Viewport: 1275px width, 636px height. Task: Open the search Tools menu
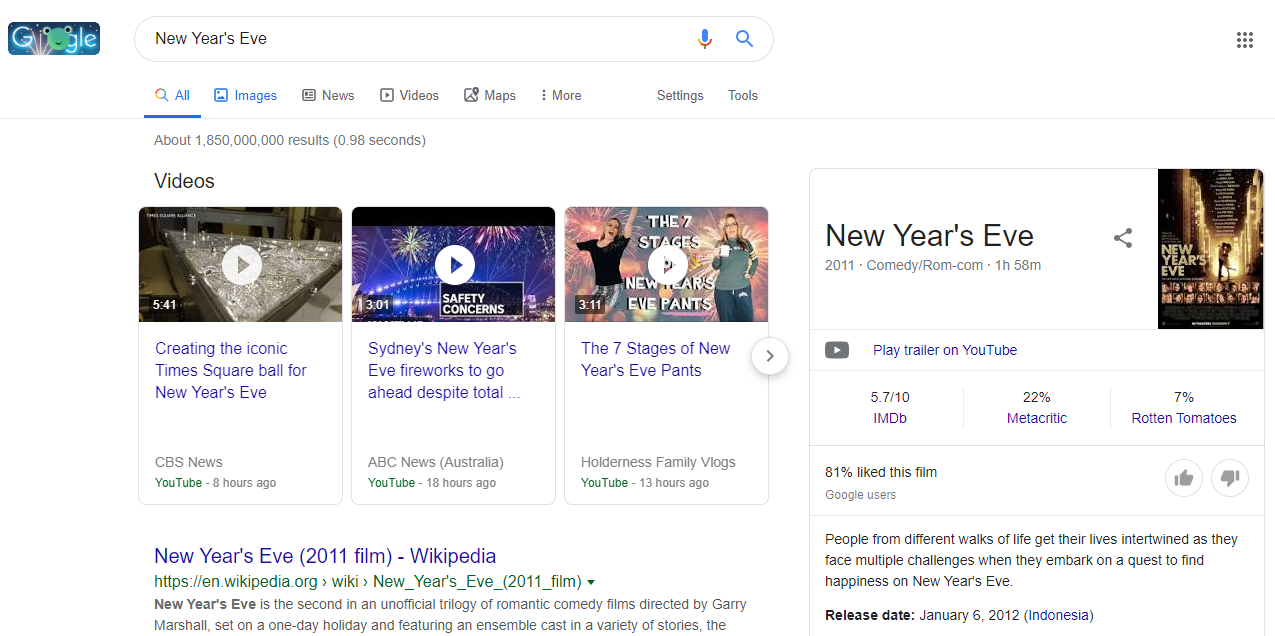(743, 95)
